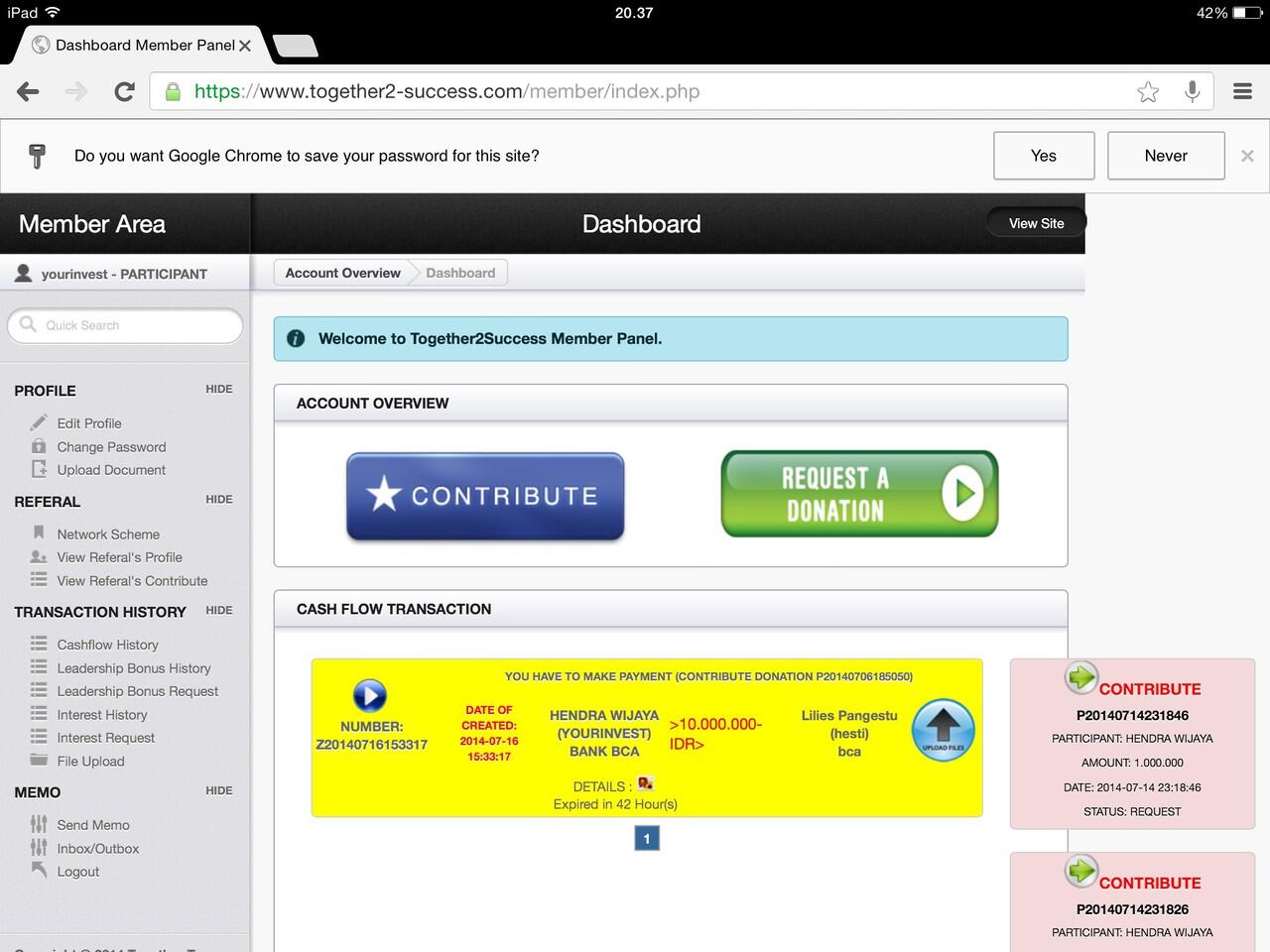Open Leadership Bonus Request link
This screenshot has height=952, width=1270.
(138, 691)
